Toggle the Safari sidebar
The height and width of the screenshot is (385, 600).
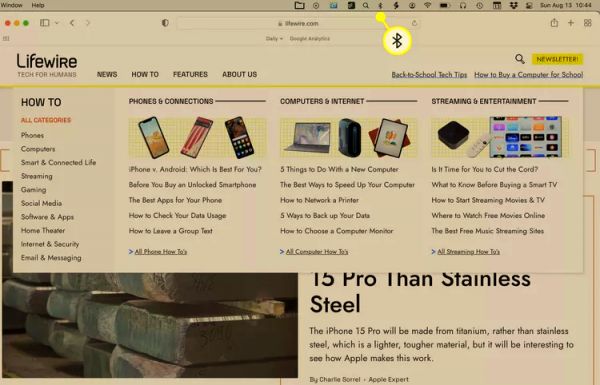pyautogui.click(x=45, y=23)
